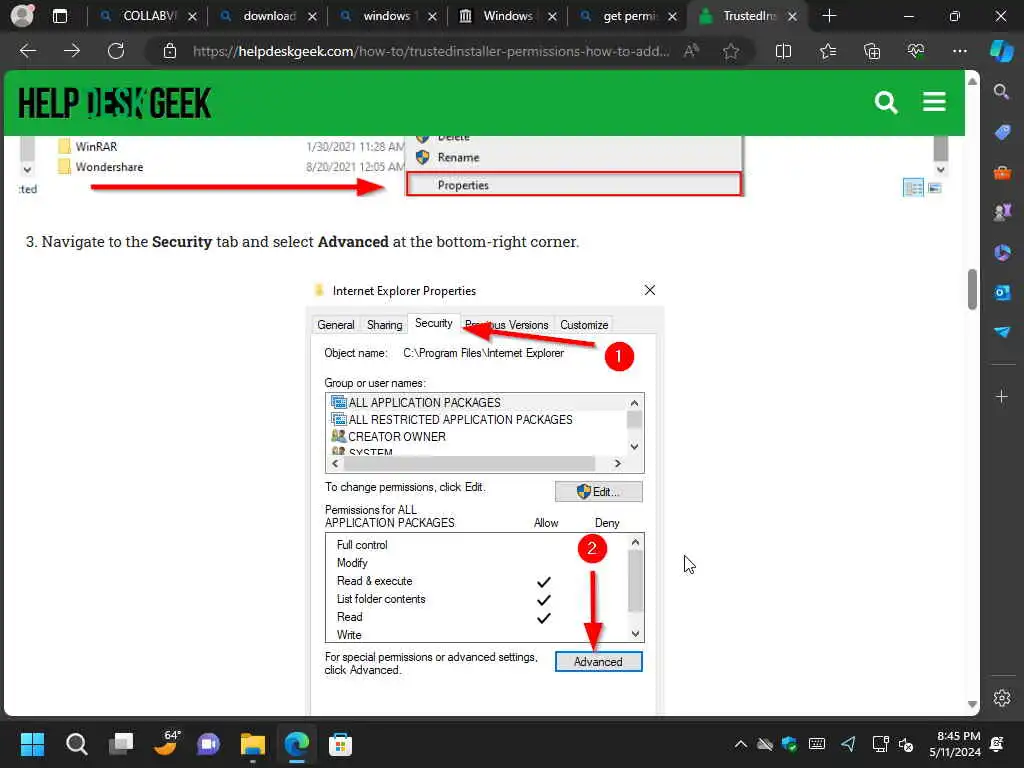Open the Tools briefcase in sidebar
The image size is (1024, 768).
pos(1002,173)
